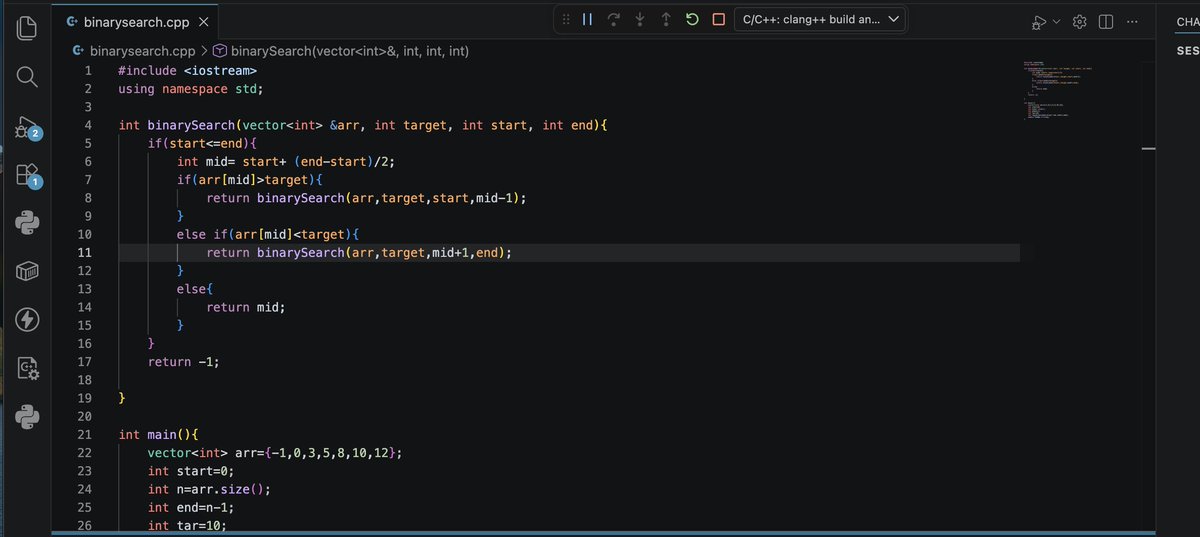Click line number 11 in the gutter

85,253
